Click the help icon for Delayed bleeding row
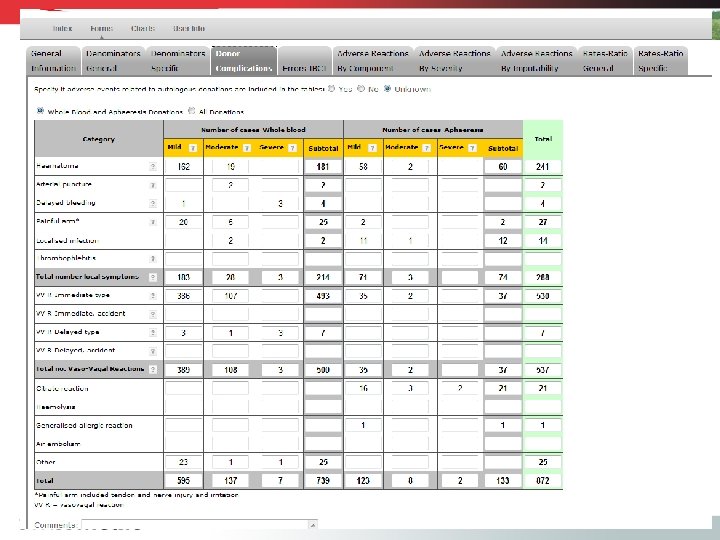The height and width of the screenshot is (540, 720). click(153, 203)
